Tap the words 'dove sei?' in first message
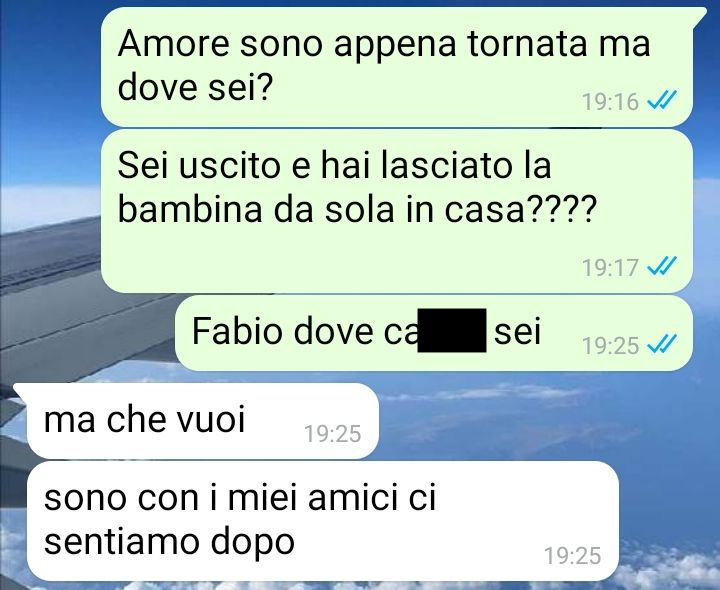Screen dimensions: 720x590 point(196,87)
